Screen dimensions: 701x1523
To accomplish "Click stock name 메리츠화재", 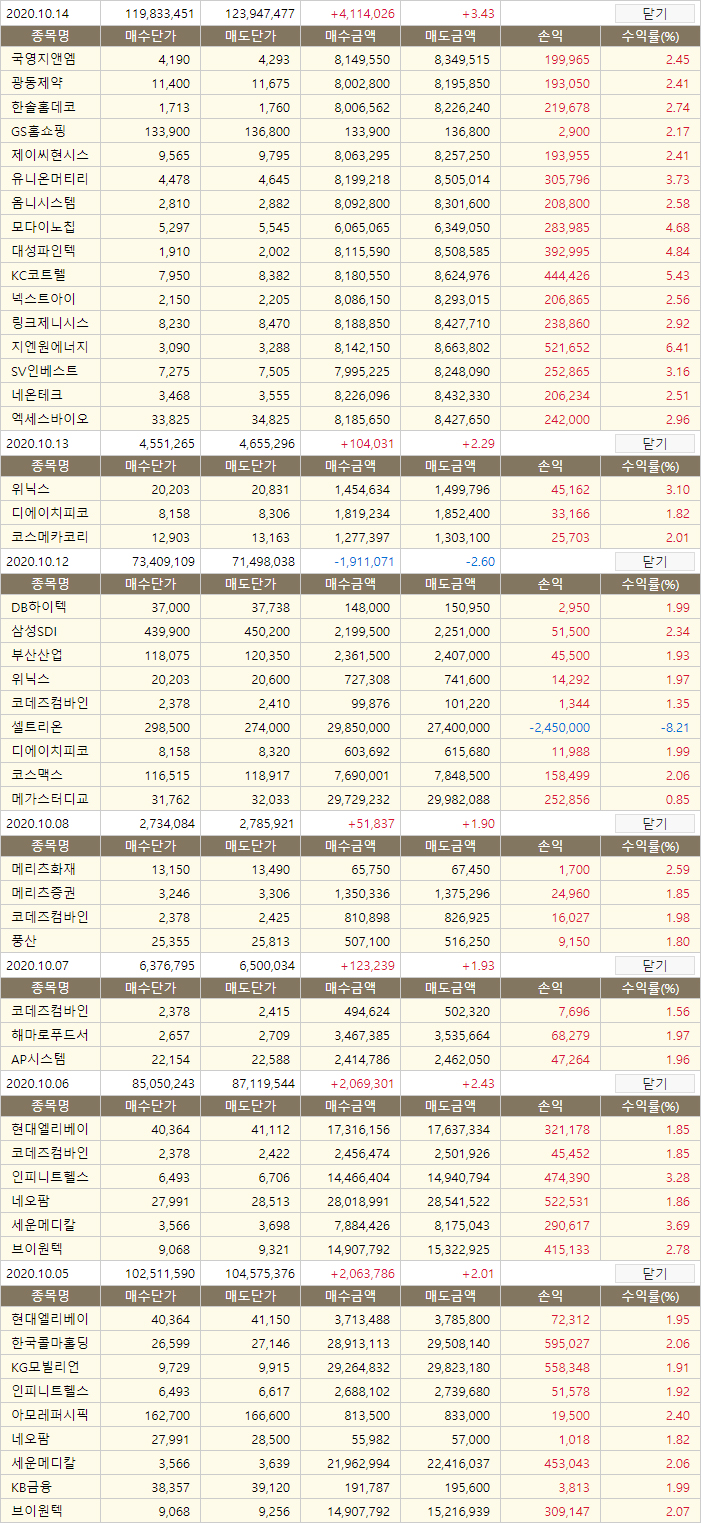I will click(43, 869).
